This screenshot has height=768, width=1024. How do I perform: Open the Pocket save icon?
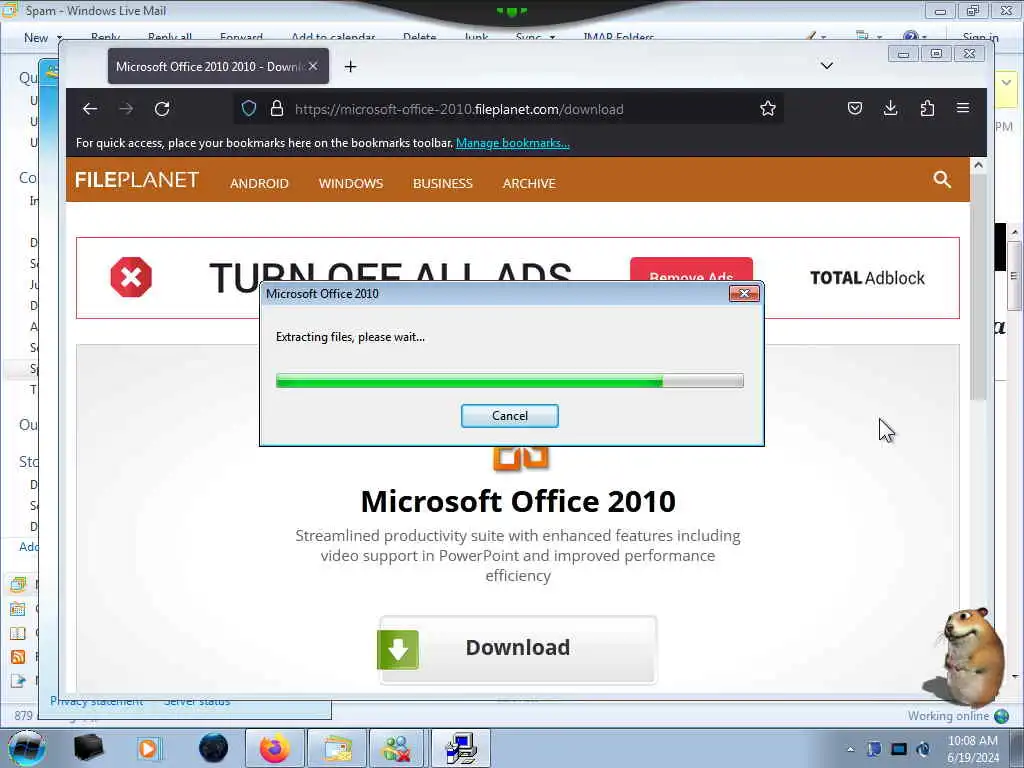pyautogui.click(x=854, y=108)
